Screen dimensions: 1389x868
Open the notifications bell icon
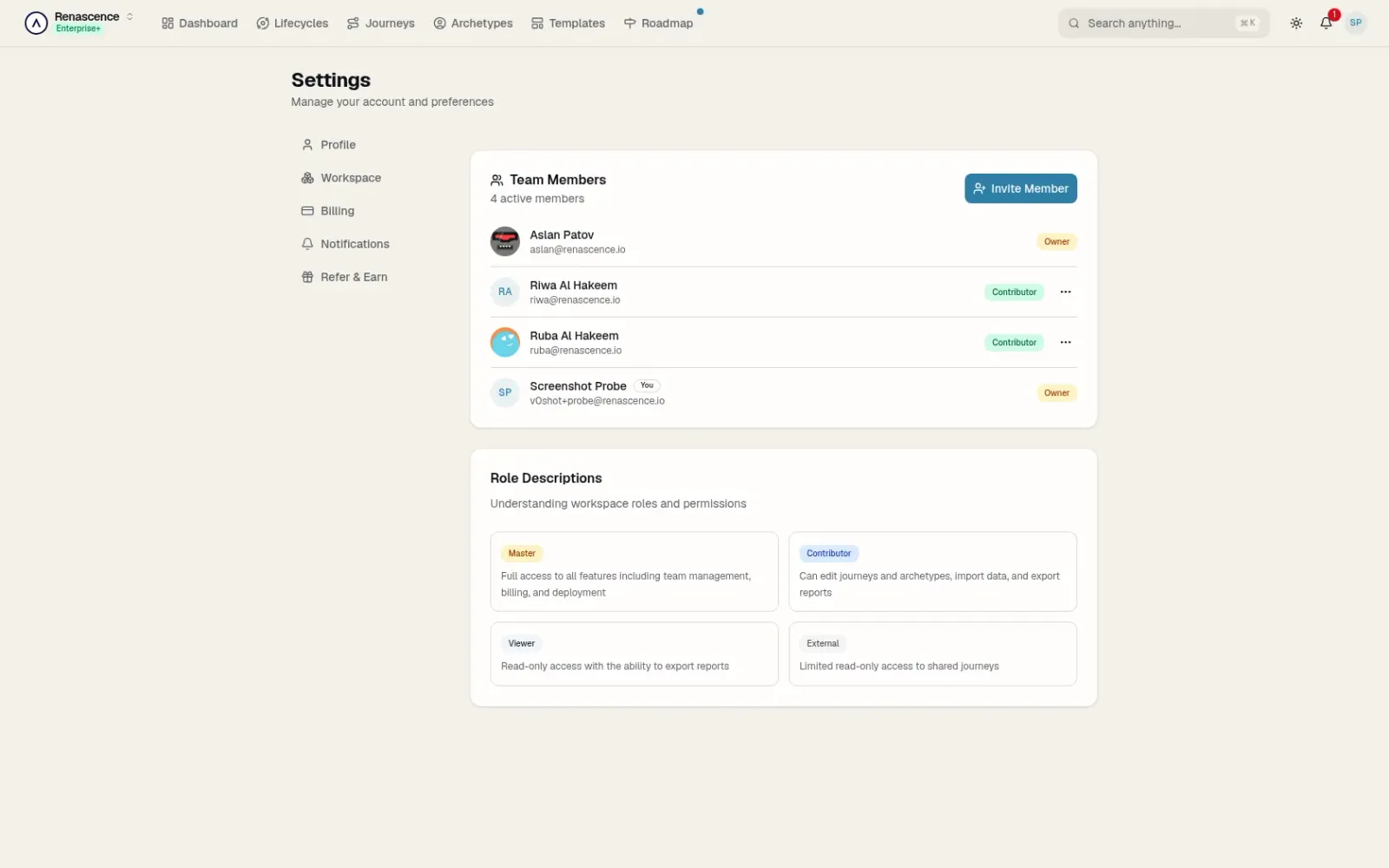[1326, 23]
